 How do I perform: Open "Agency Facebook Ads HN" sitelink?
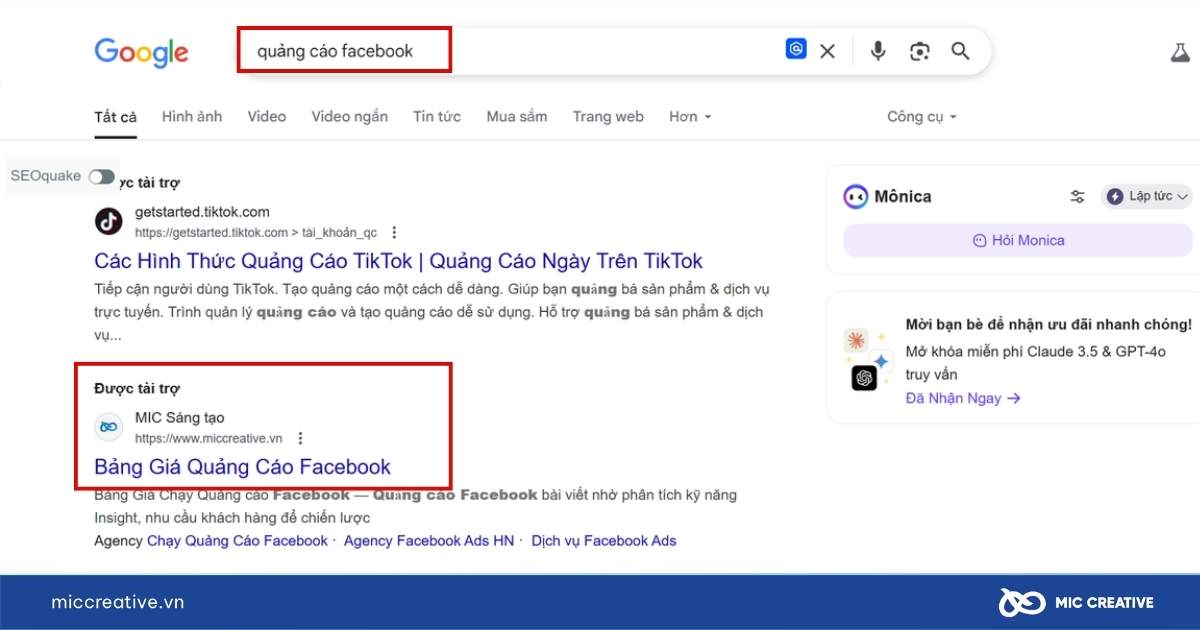tap(429, 541)
